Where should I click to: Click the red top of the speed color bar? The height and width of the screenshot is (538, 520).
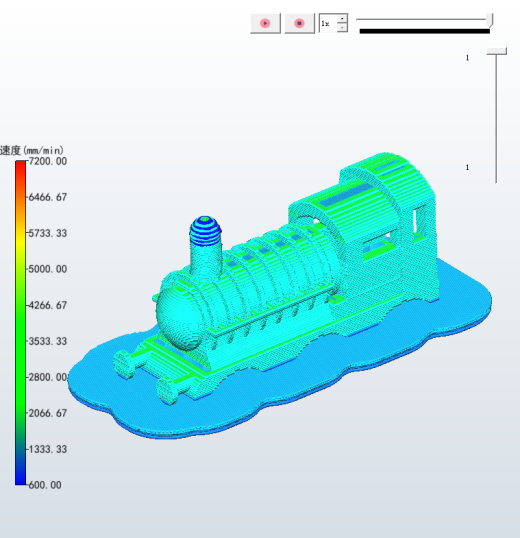click(x=21, y=166)
